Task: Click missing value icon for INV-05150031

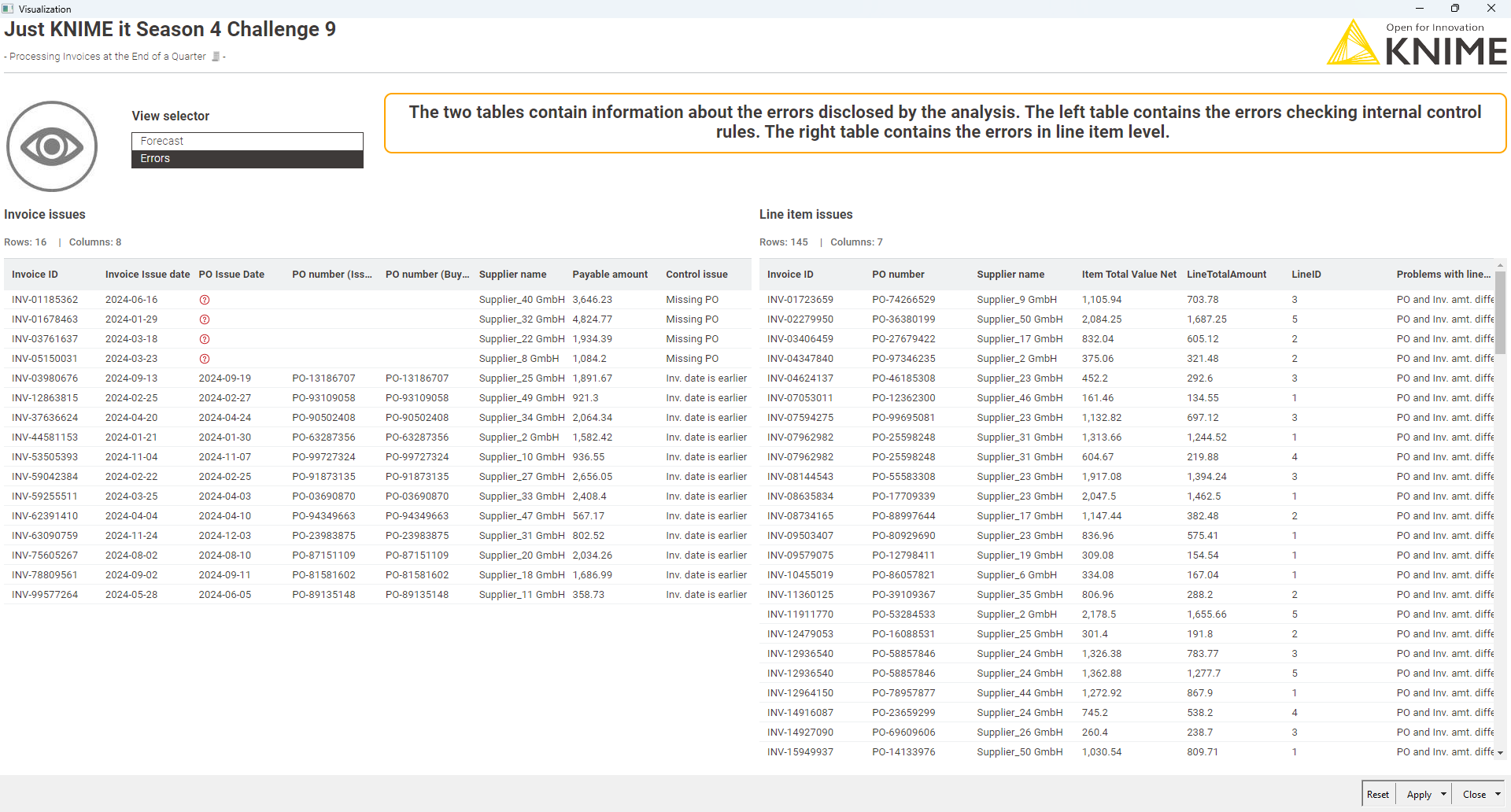Action: pyautogui.click(x=205, y=359)
